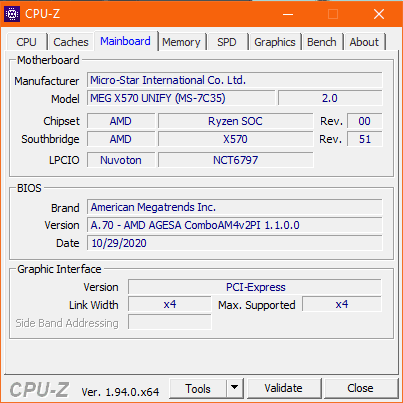Click the Chipset name Ryzen SOC

click(236, 121)
